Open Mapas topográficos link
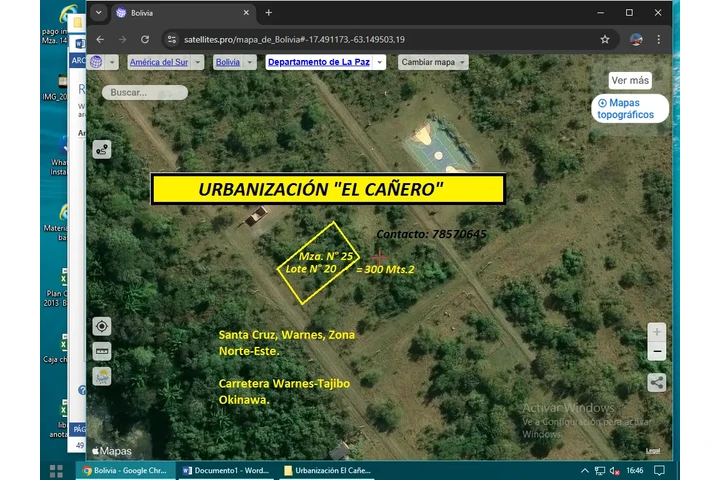The width and height of the screenshot is (720, 480). 630,108
